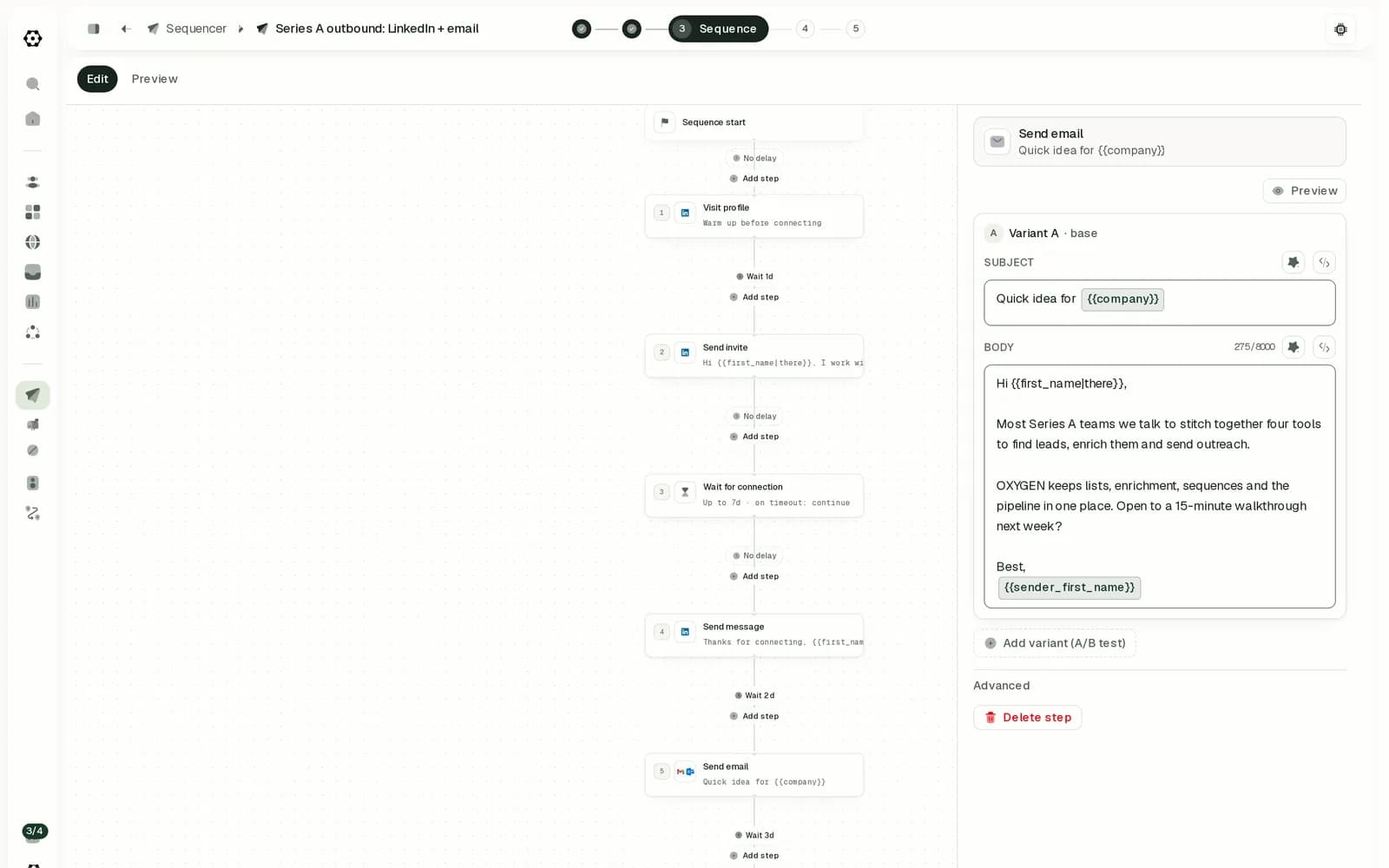This screenshot has width=1389, height=868.
Task: Select wizard step 3 Sequence
Action: (718, 29)
